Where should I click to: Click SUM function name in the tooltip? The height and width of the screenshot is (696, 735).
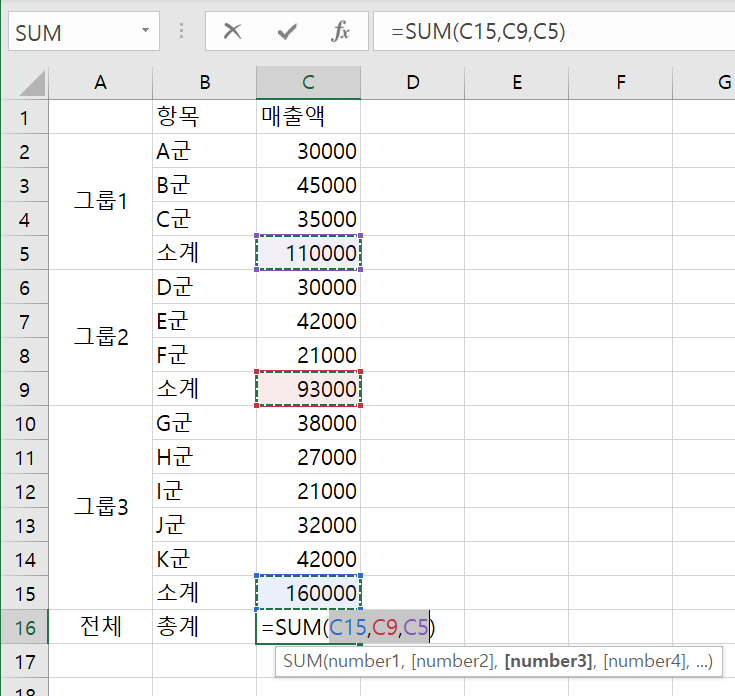pos(302,661)
